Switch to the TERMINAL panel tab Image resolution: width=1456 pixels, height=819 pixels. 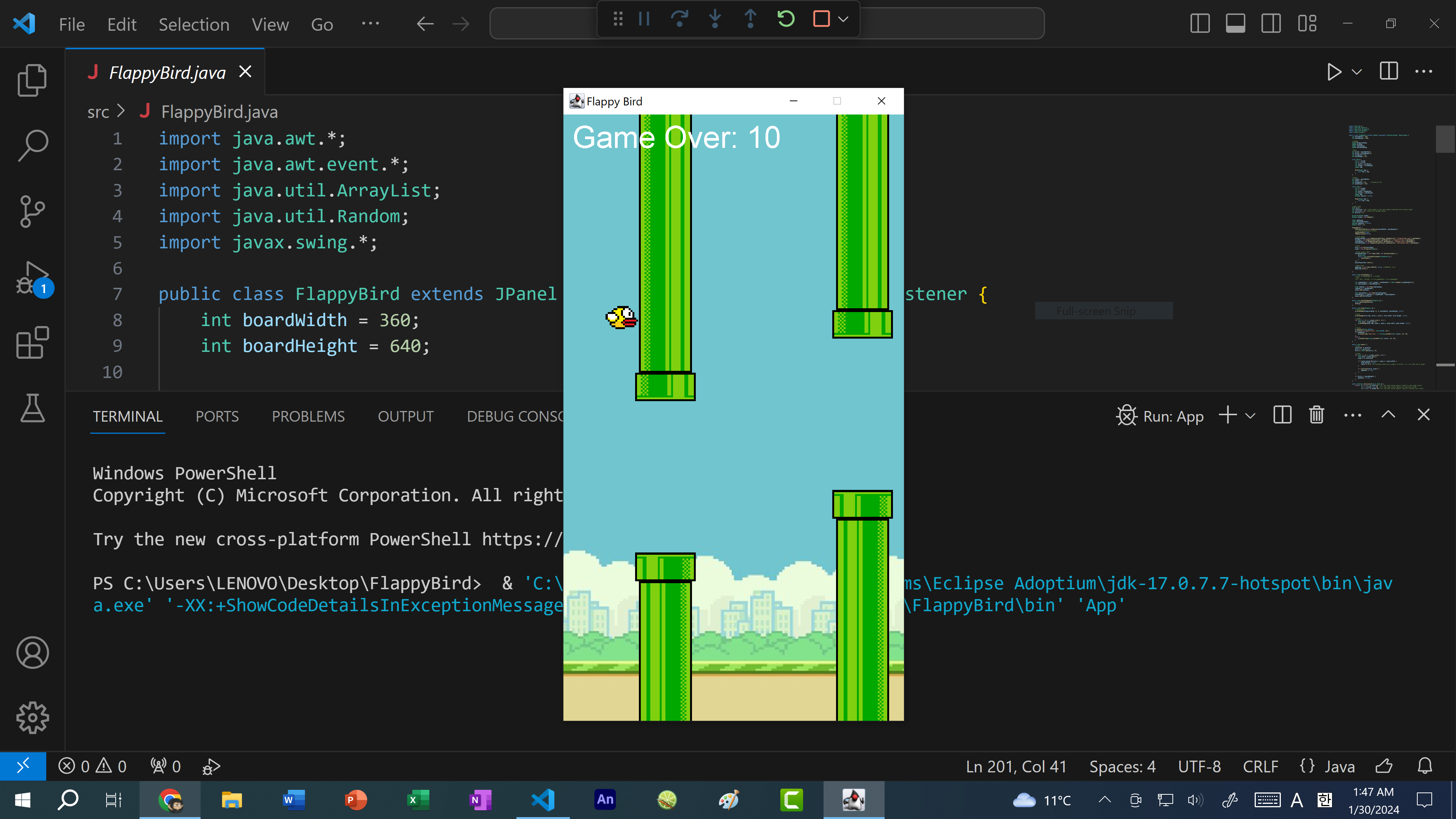[x=128, y=417]
